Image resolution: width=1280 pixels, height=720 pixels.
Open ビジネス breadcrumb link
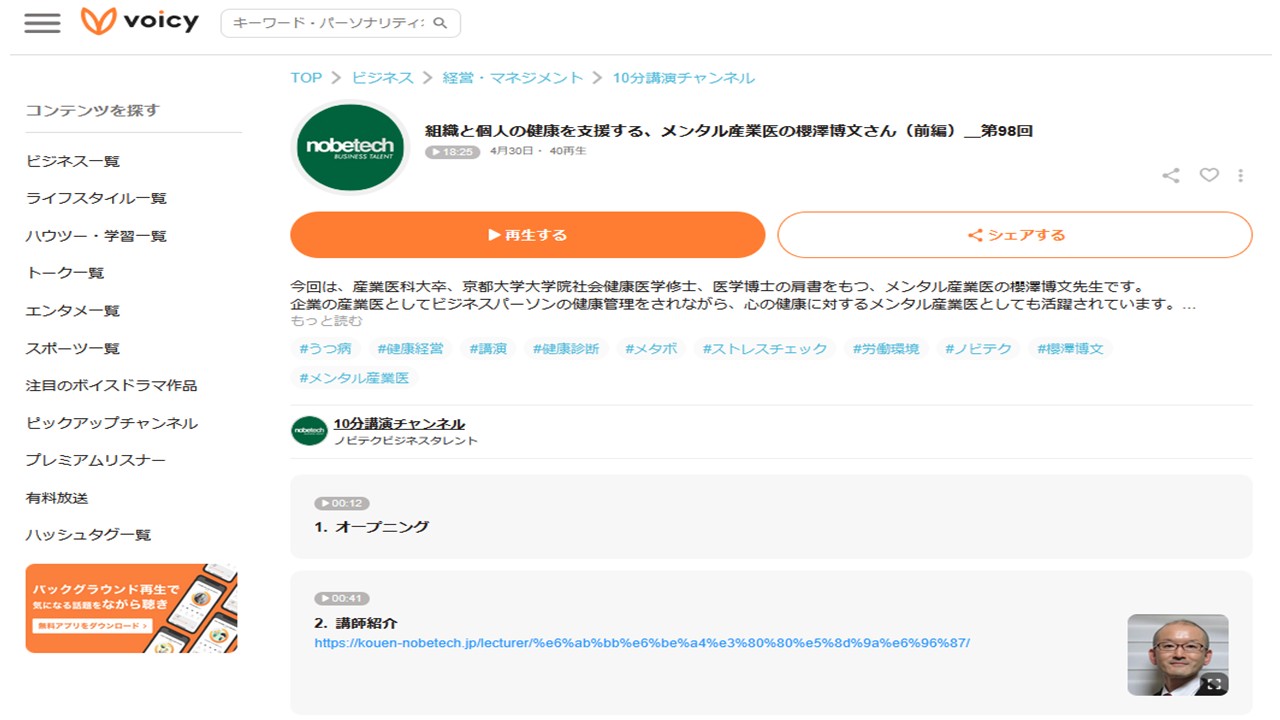[382, 78]
